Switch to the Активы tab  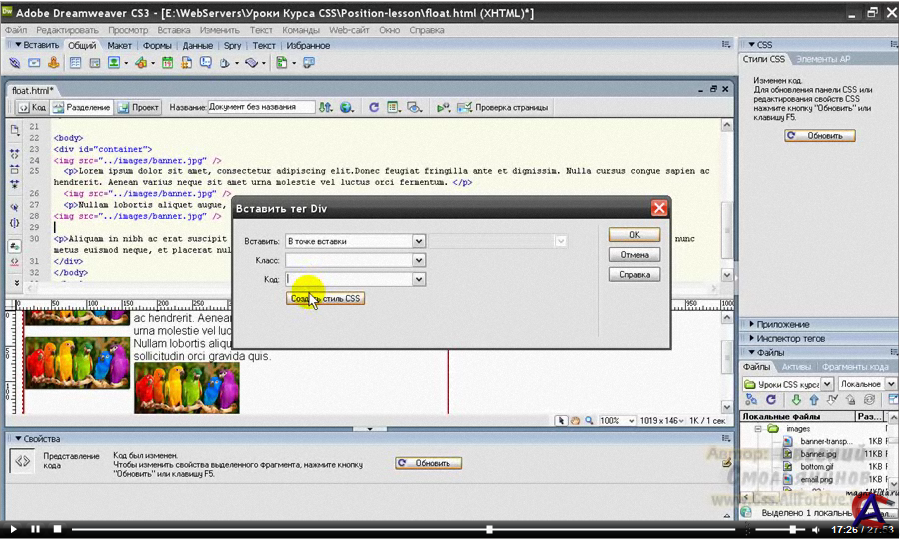coord(796,367)
